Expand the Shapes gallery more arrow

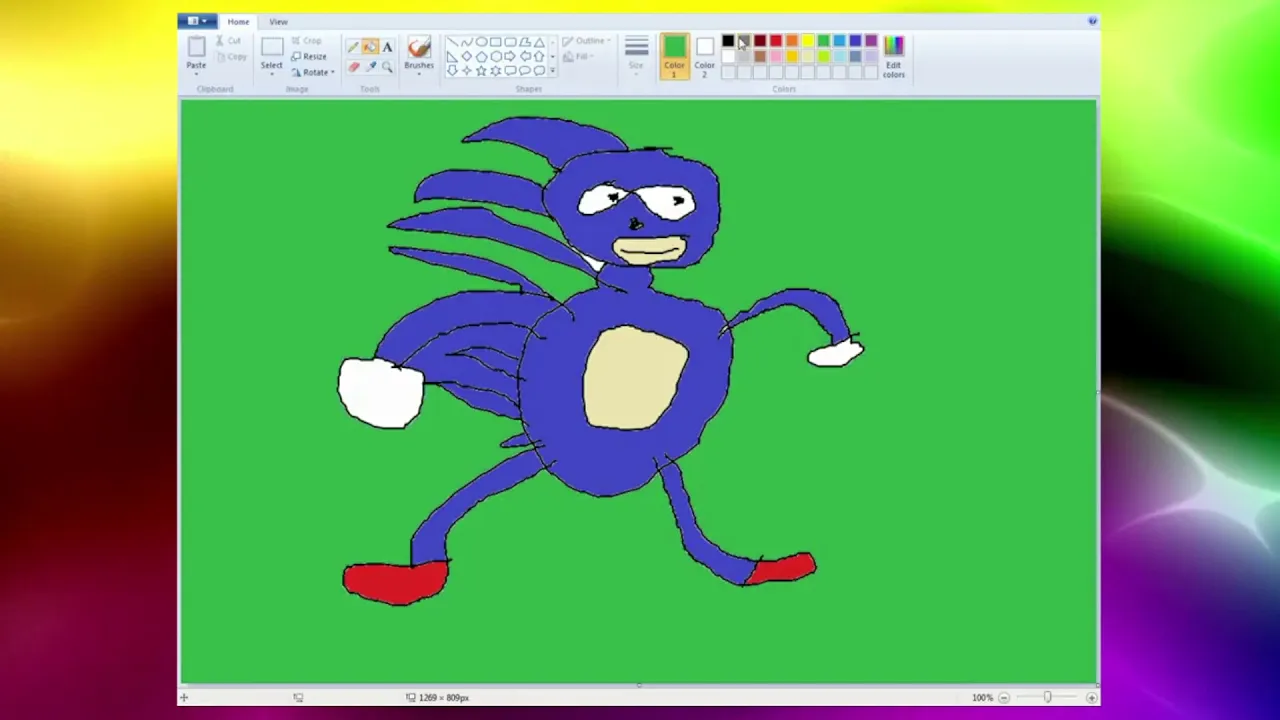[553, 70]
